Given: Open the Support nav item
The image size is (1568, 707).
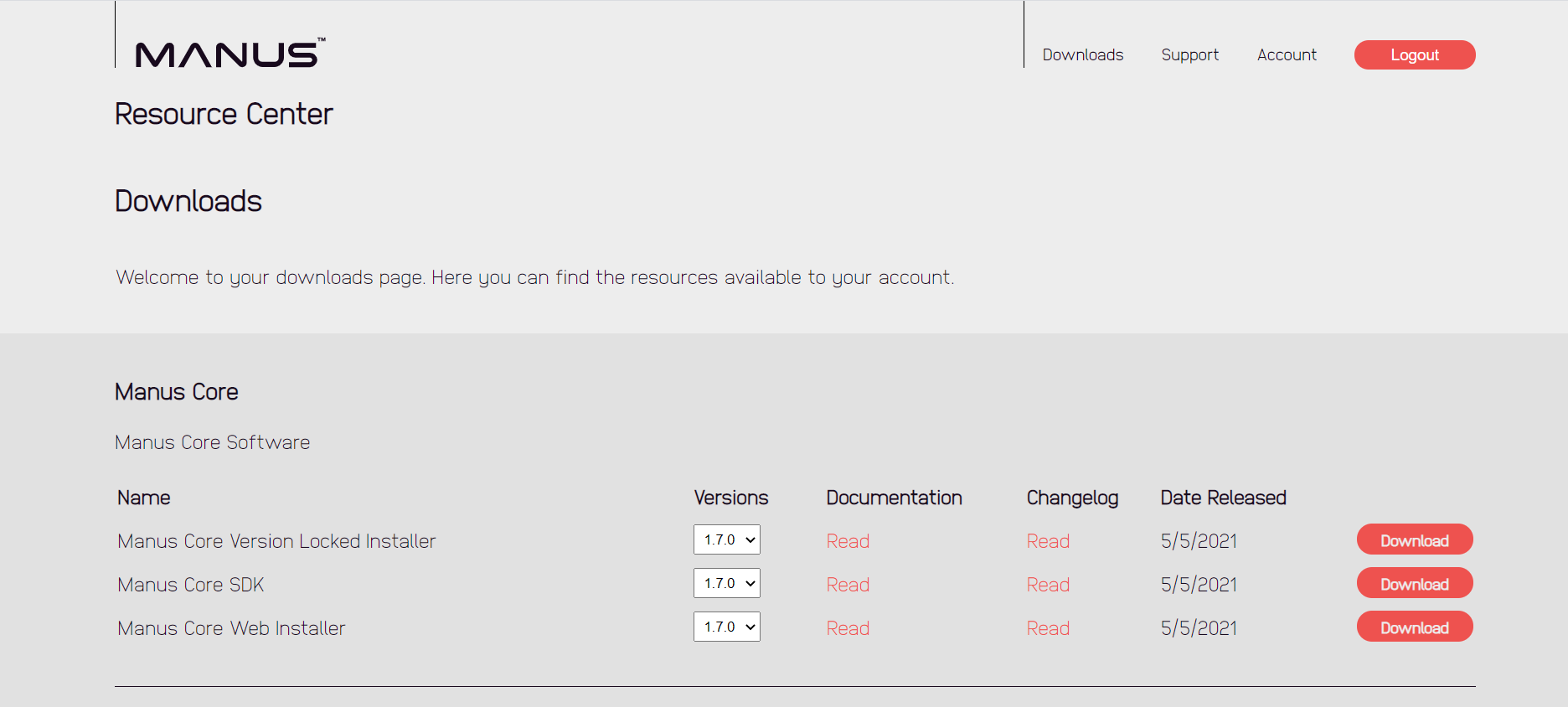Looking at the screenshot, I should (x=1189, y=54).
